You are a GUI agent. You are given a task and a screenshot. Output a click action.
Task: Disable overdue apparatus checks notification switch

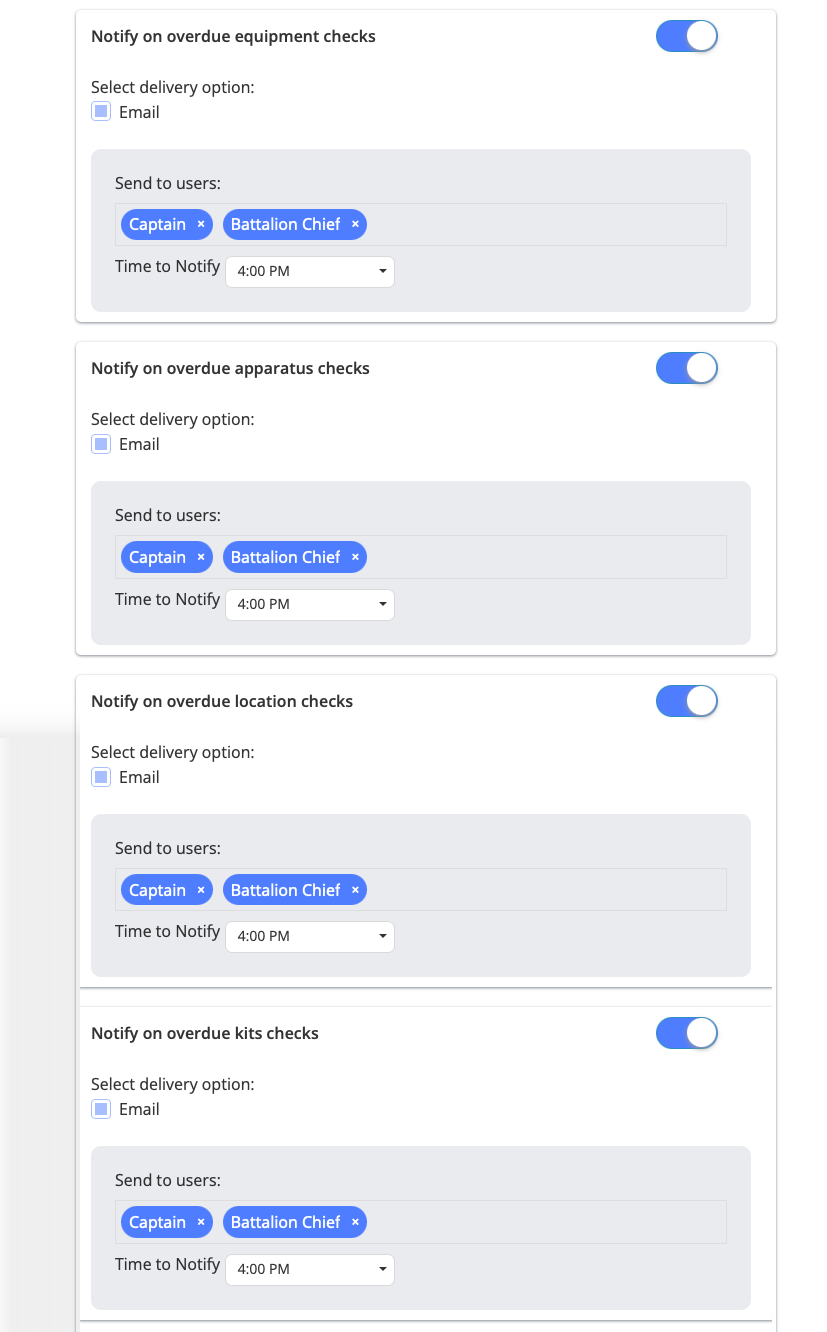click(x=687, y=369)
